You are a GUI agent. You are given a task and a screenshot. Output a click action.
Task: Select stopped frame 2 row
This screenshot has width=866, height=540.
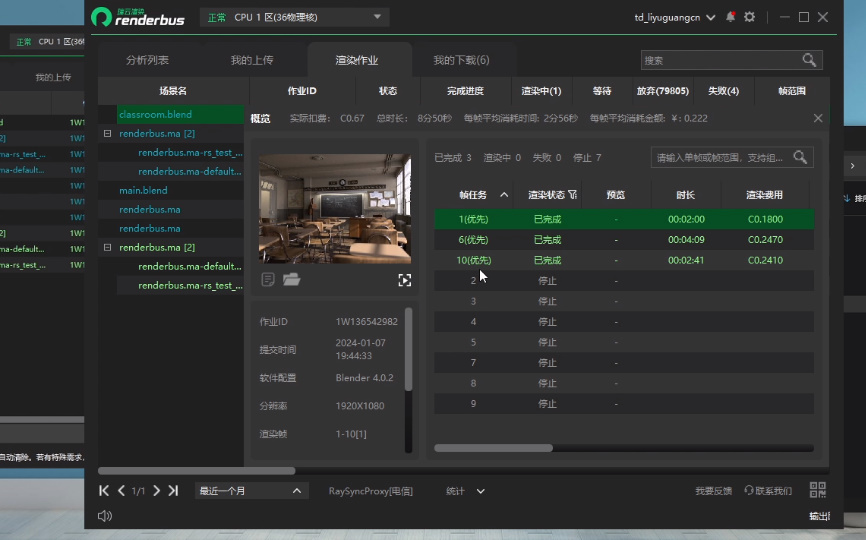coord(624,280)
